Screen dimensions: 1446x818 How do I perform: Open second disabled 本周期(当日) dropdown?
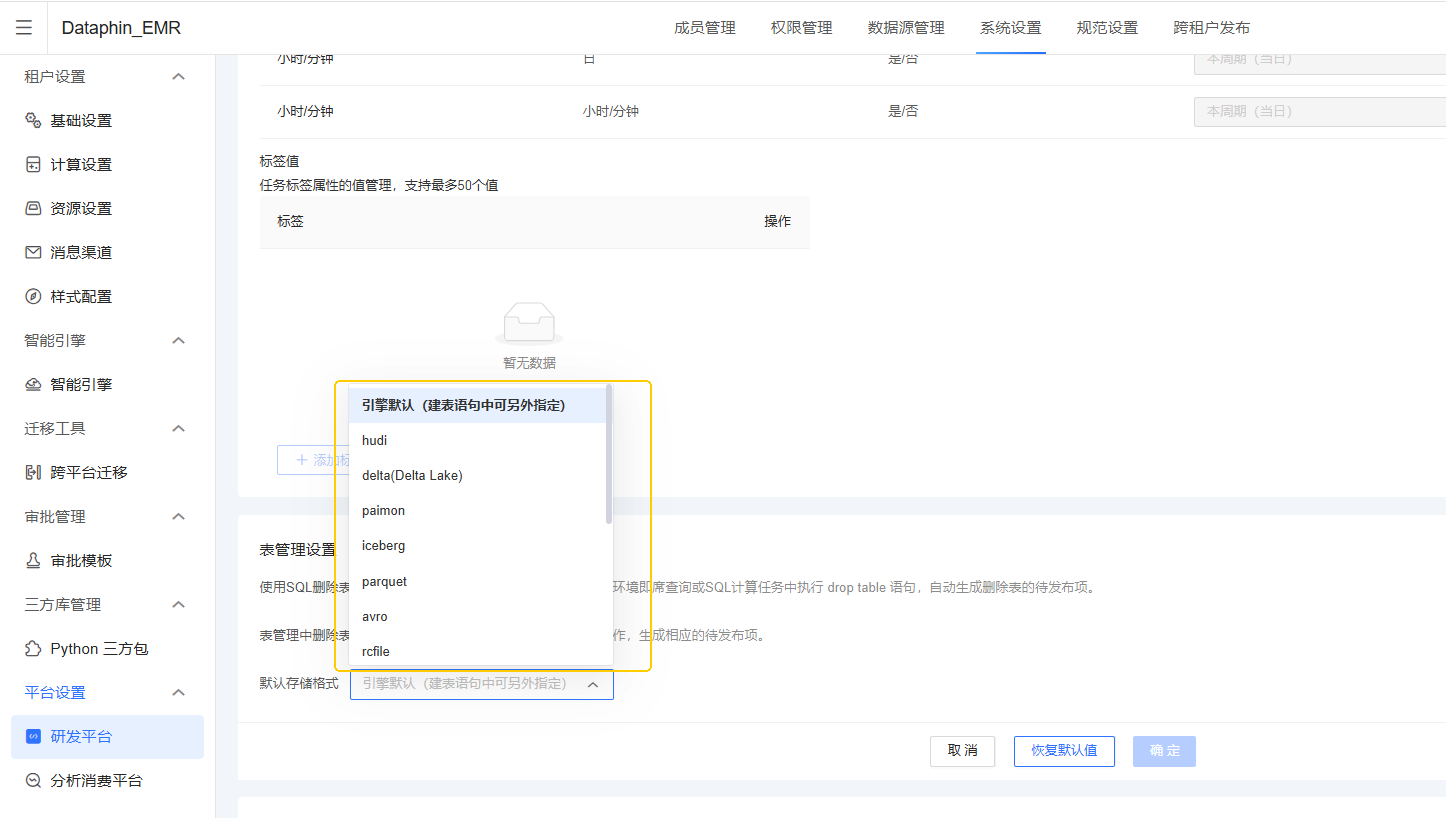(x=1319, y=112)
